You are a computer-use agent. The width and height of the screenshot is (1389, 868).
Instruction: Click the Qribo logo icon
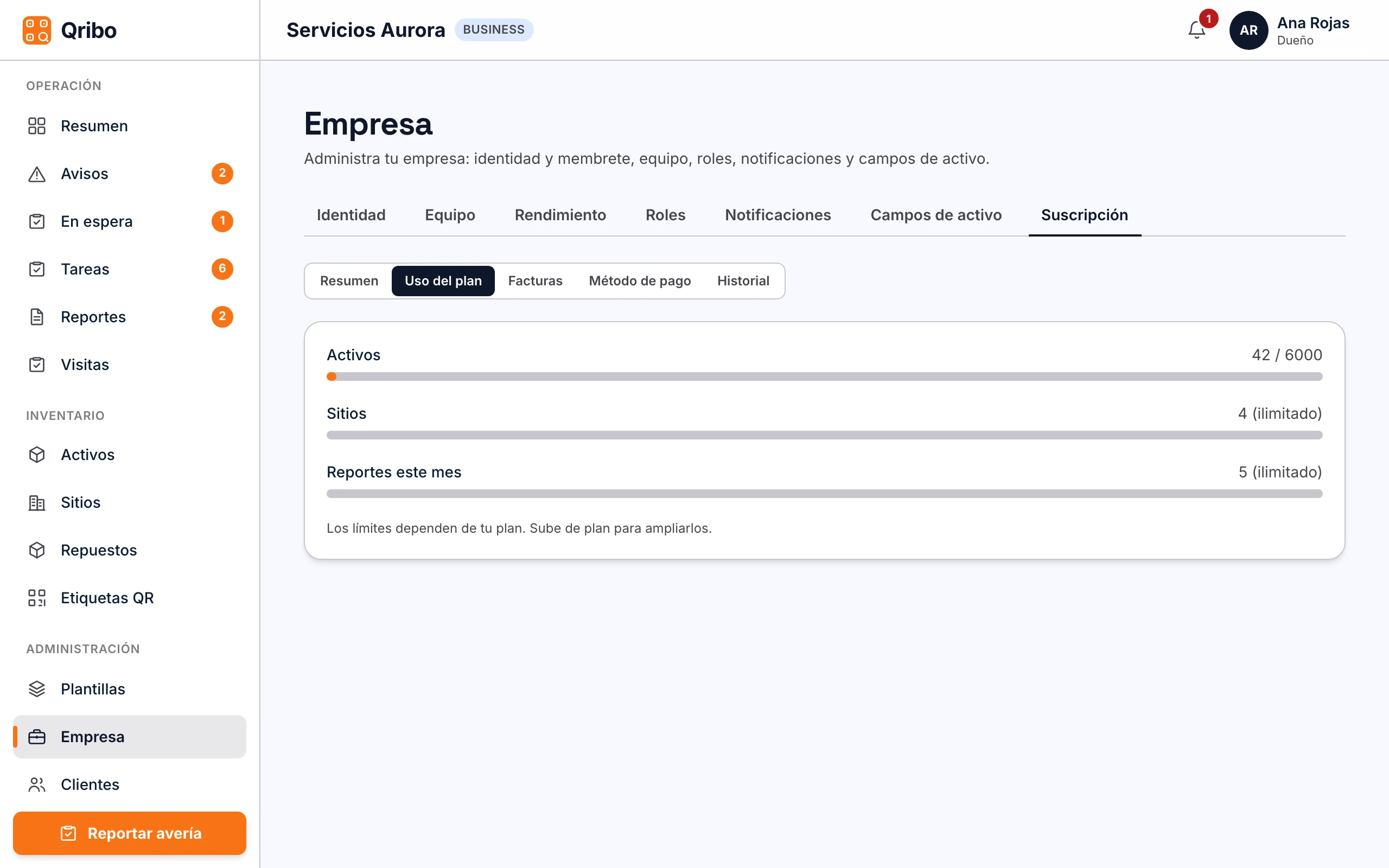[x=37, y=30]
